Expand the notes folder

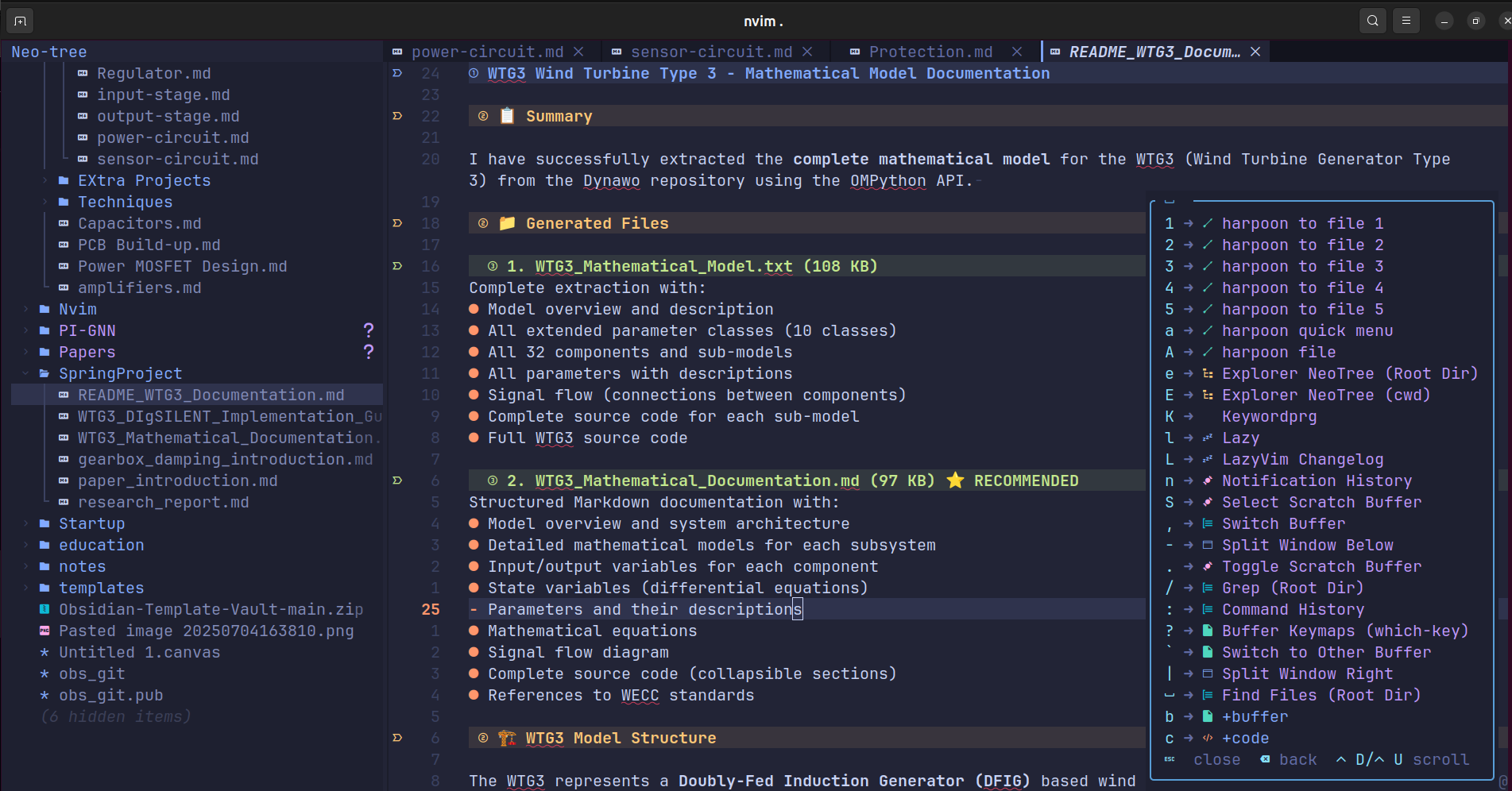click(26, 566)
